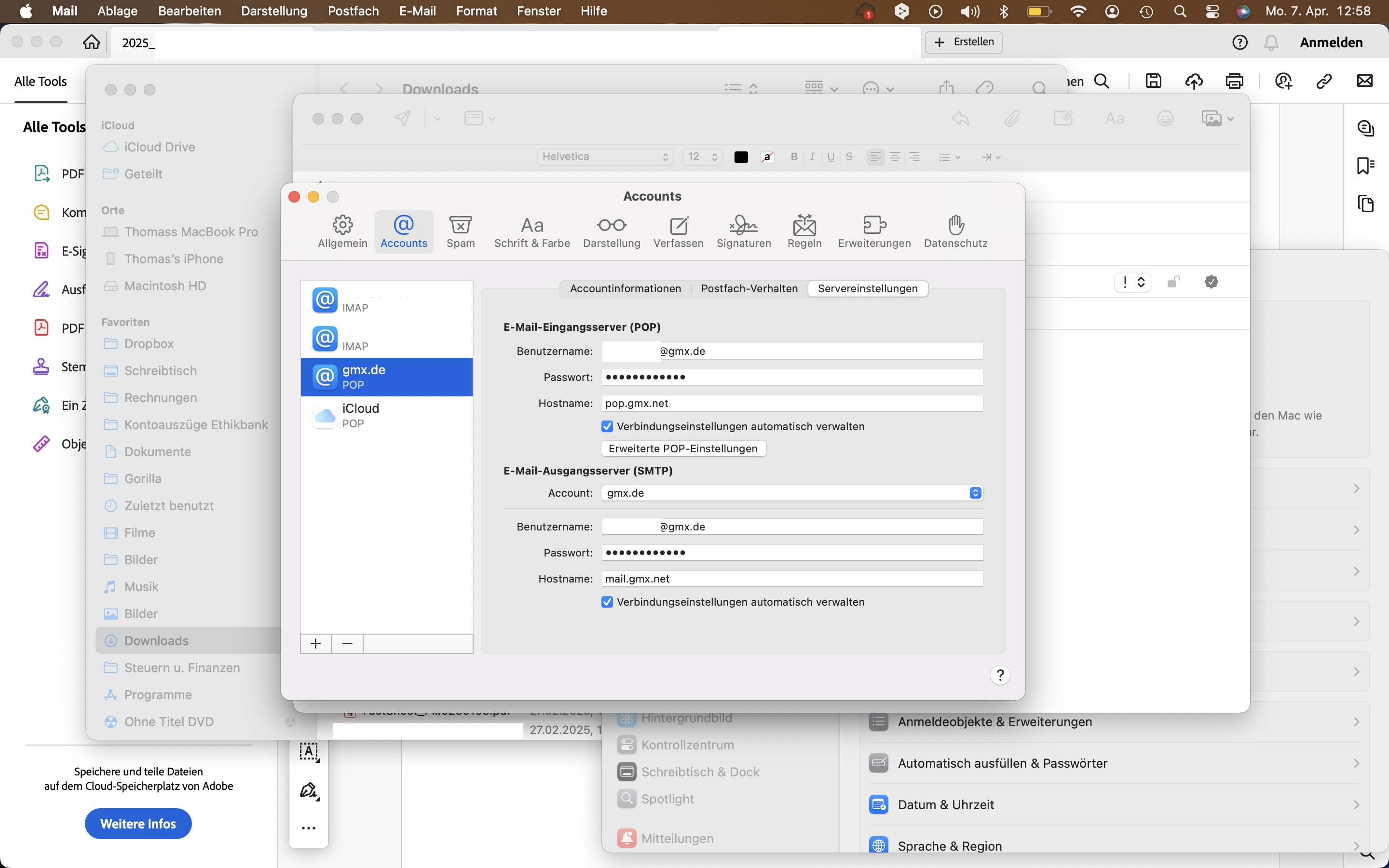Click the Weitere Infos button

[x=138, y=824]
